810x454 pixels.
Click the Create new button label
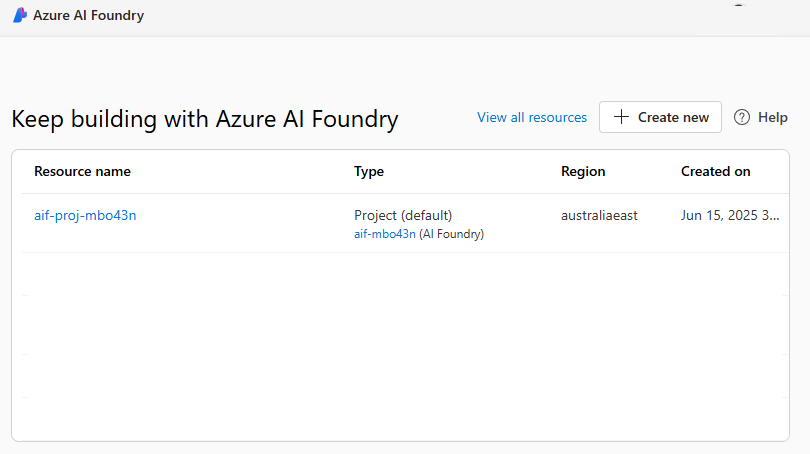[673, 117]
